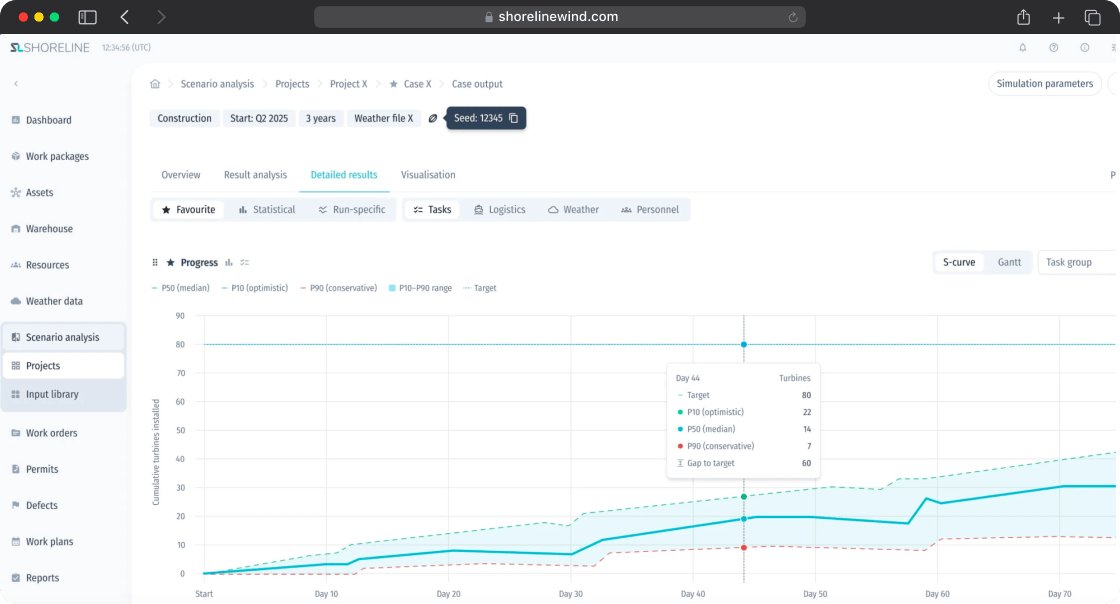Open Input library in sidebar

coord(64,394)
